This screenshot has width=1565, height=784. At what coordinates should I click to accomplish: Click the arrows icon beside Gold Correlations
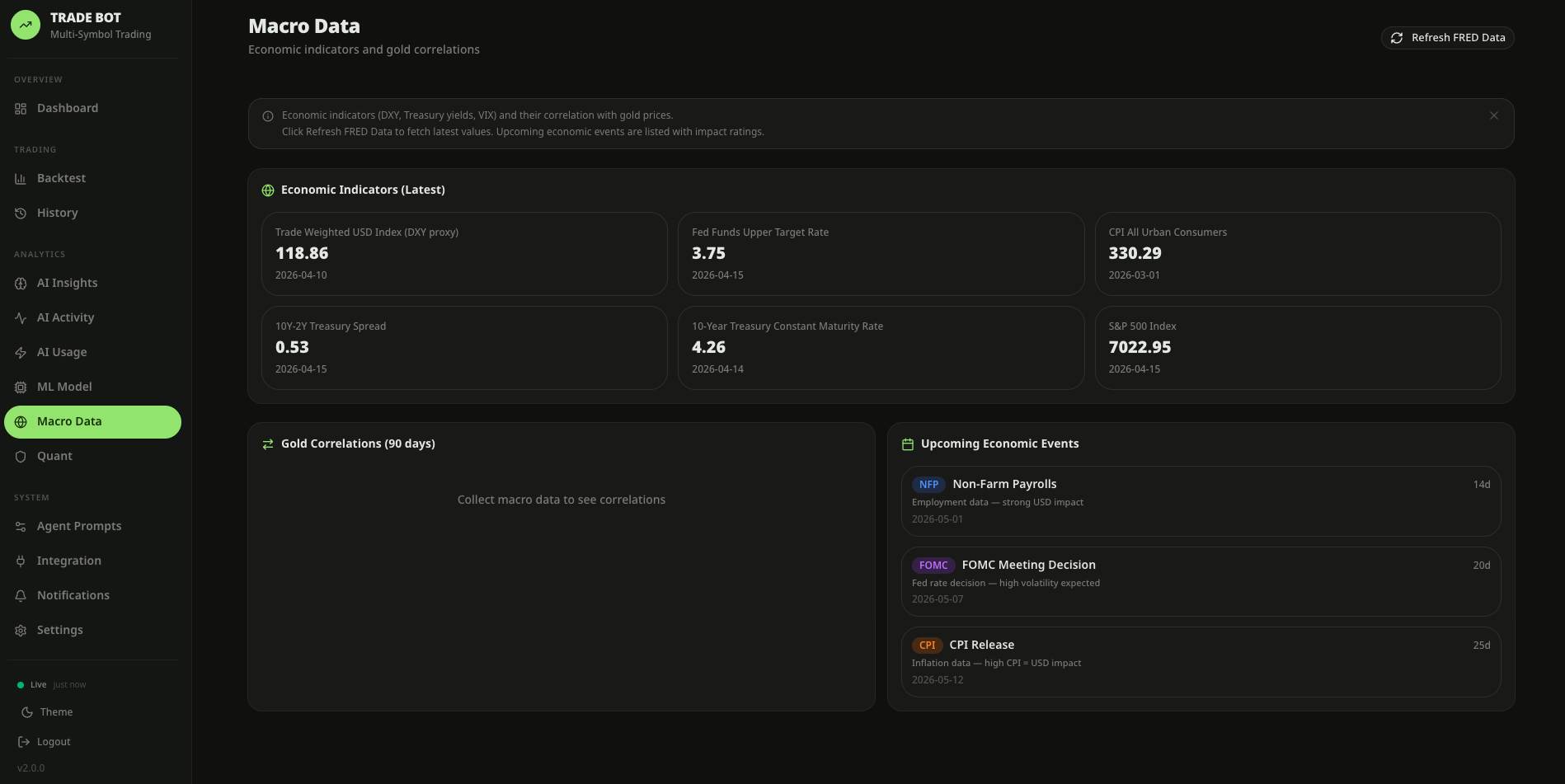point(268,444)
